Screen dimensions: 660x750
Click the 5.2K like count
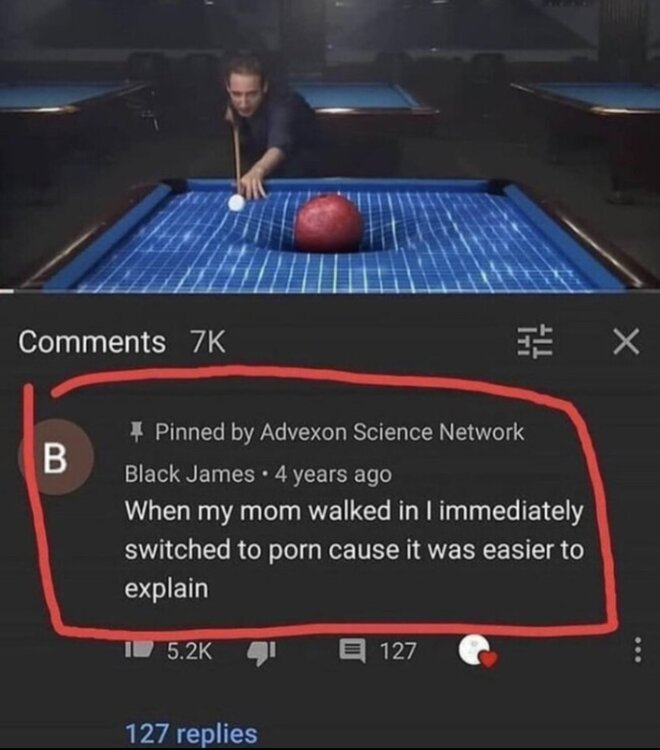[x=189, y=651]
